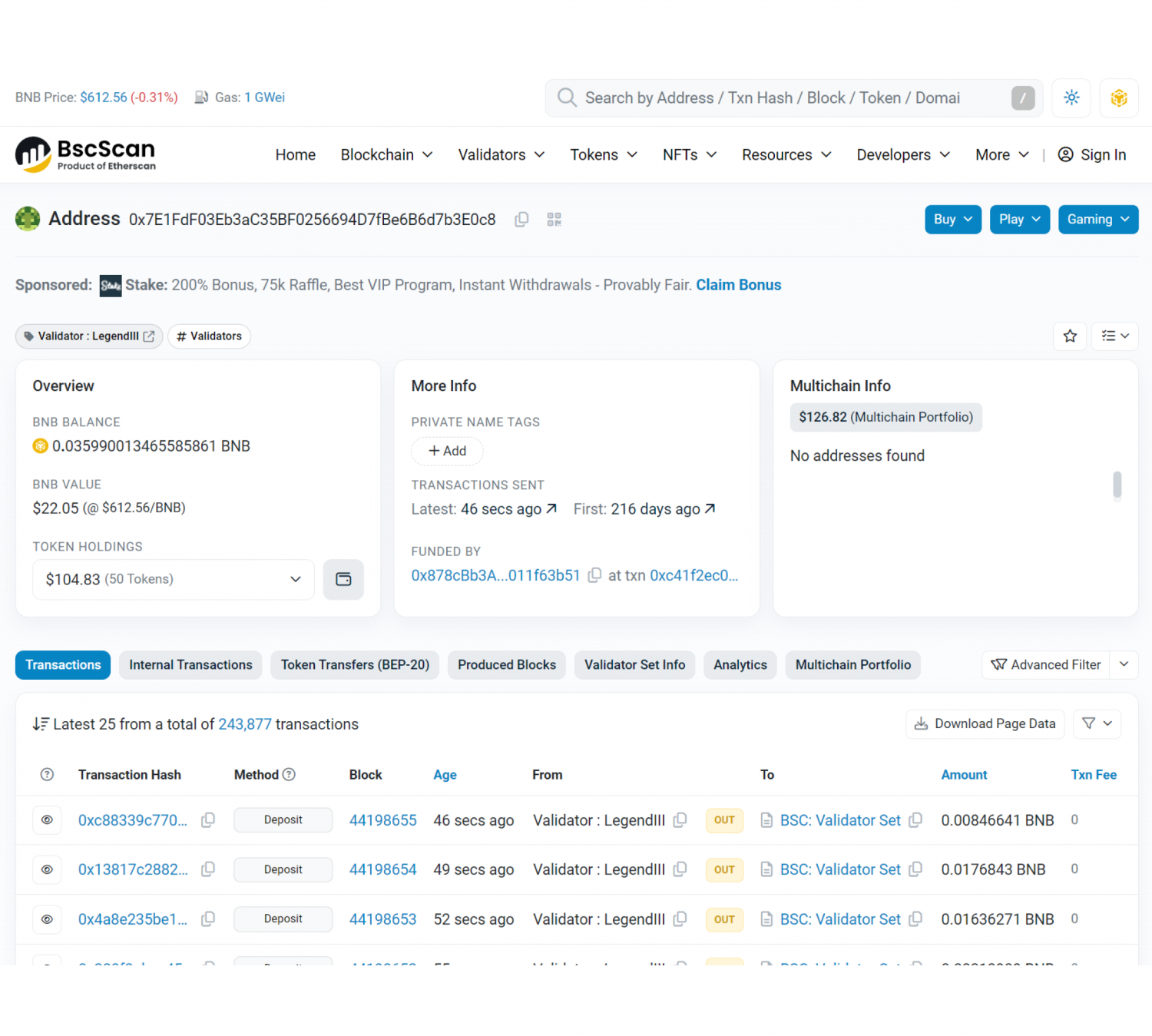Viewport: 1152px width, 1036px height.
Task: Open the Analytics tab
Action: click(x=740, y=665)
